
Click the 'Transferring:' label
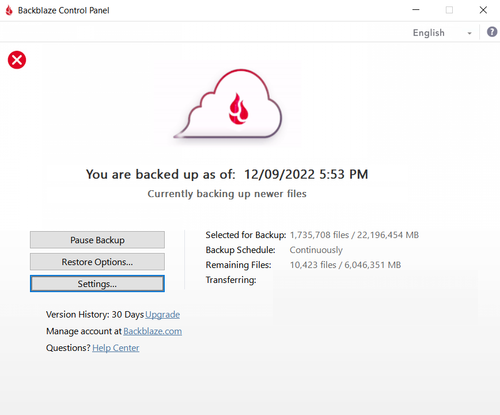coord(231,280)
